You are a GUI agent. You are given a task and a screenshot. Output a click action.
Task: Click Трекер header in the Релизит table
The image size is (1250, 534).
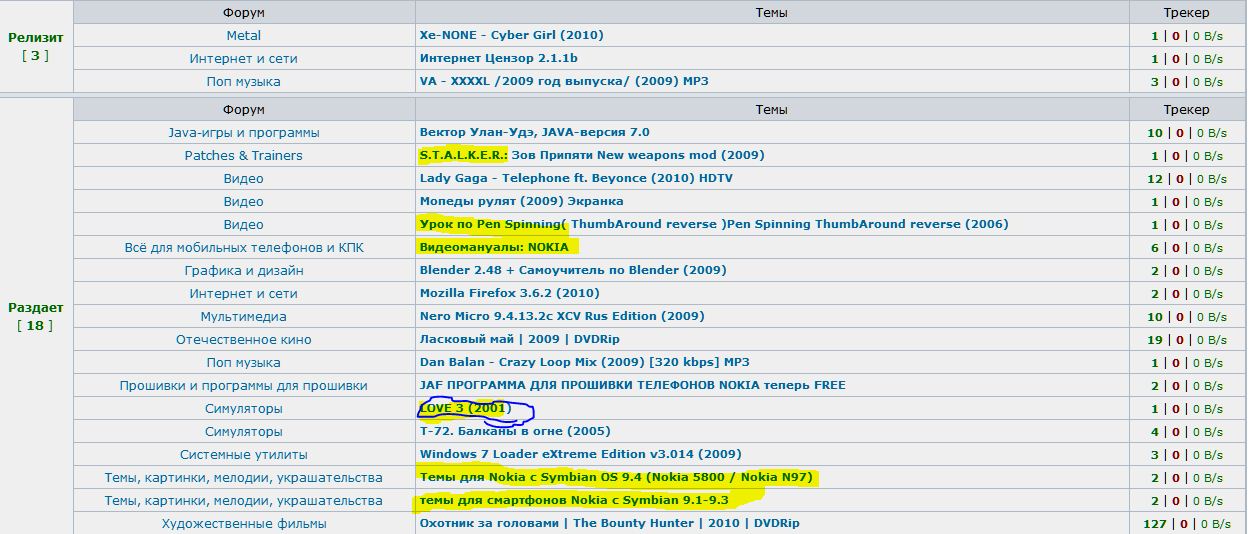click(x=1186, y=13)
